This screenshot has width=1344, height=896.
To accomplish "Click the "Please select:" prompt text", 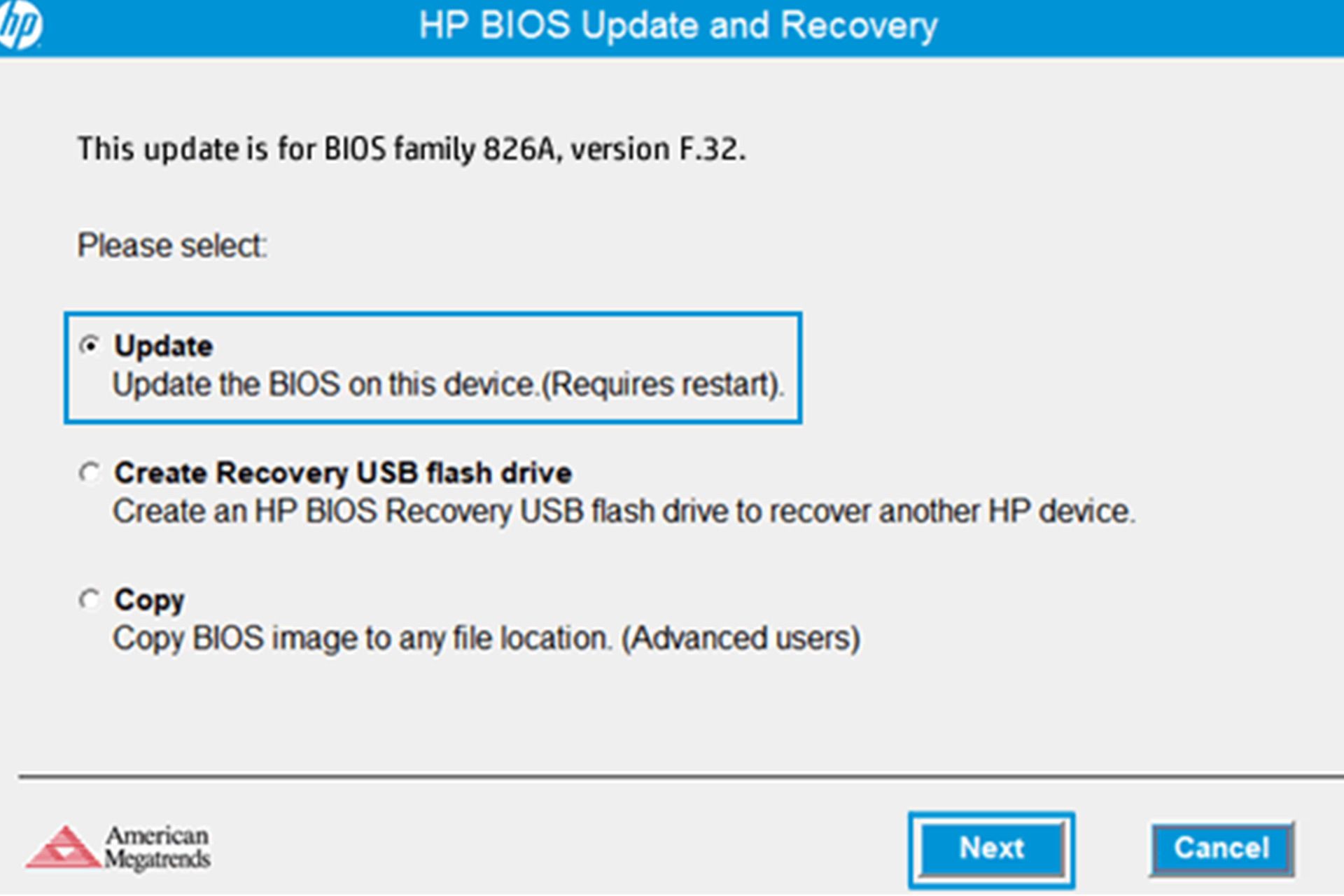I will coord(171,246).
